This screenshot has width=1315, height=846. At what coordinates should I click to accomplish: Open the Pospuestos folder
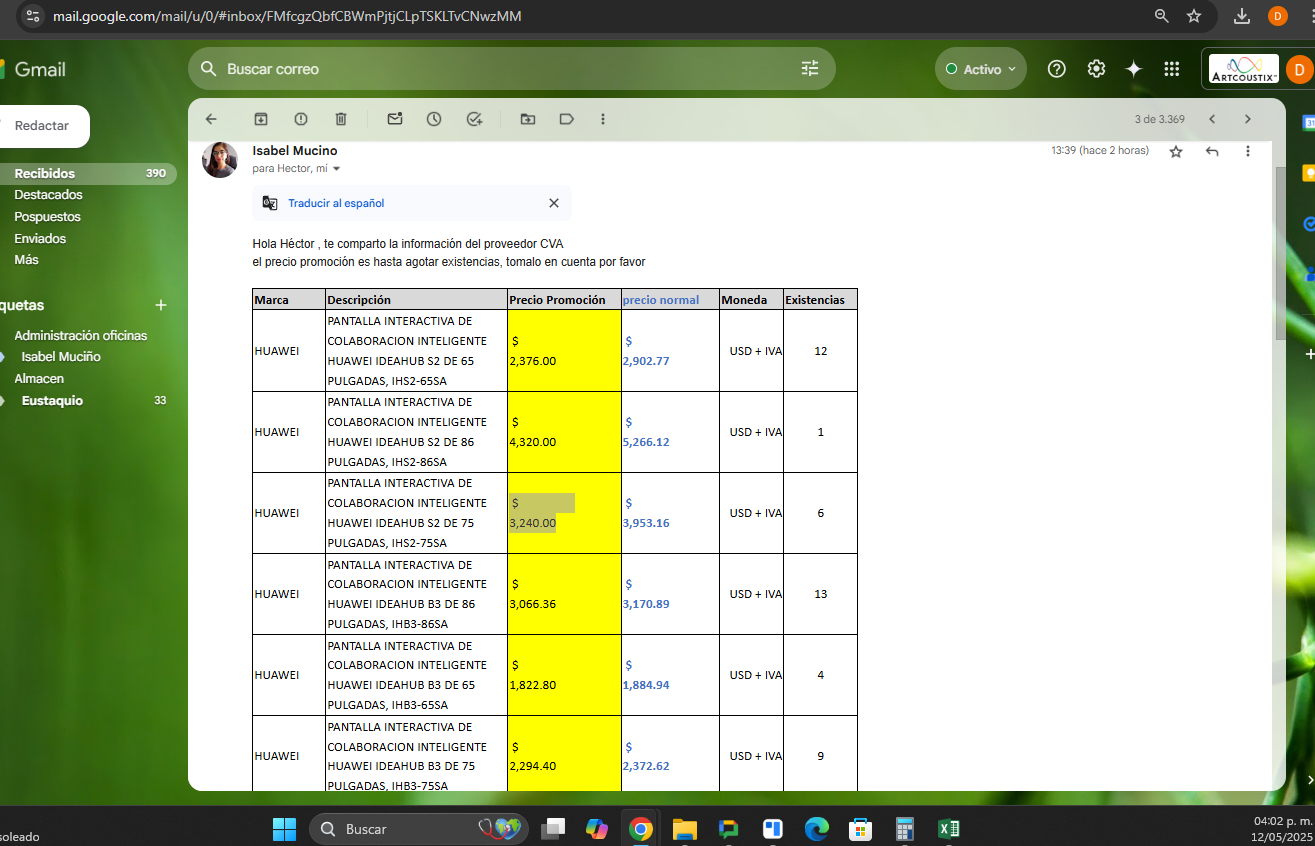tap(47, 217)
